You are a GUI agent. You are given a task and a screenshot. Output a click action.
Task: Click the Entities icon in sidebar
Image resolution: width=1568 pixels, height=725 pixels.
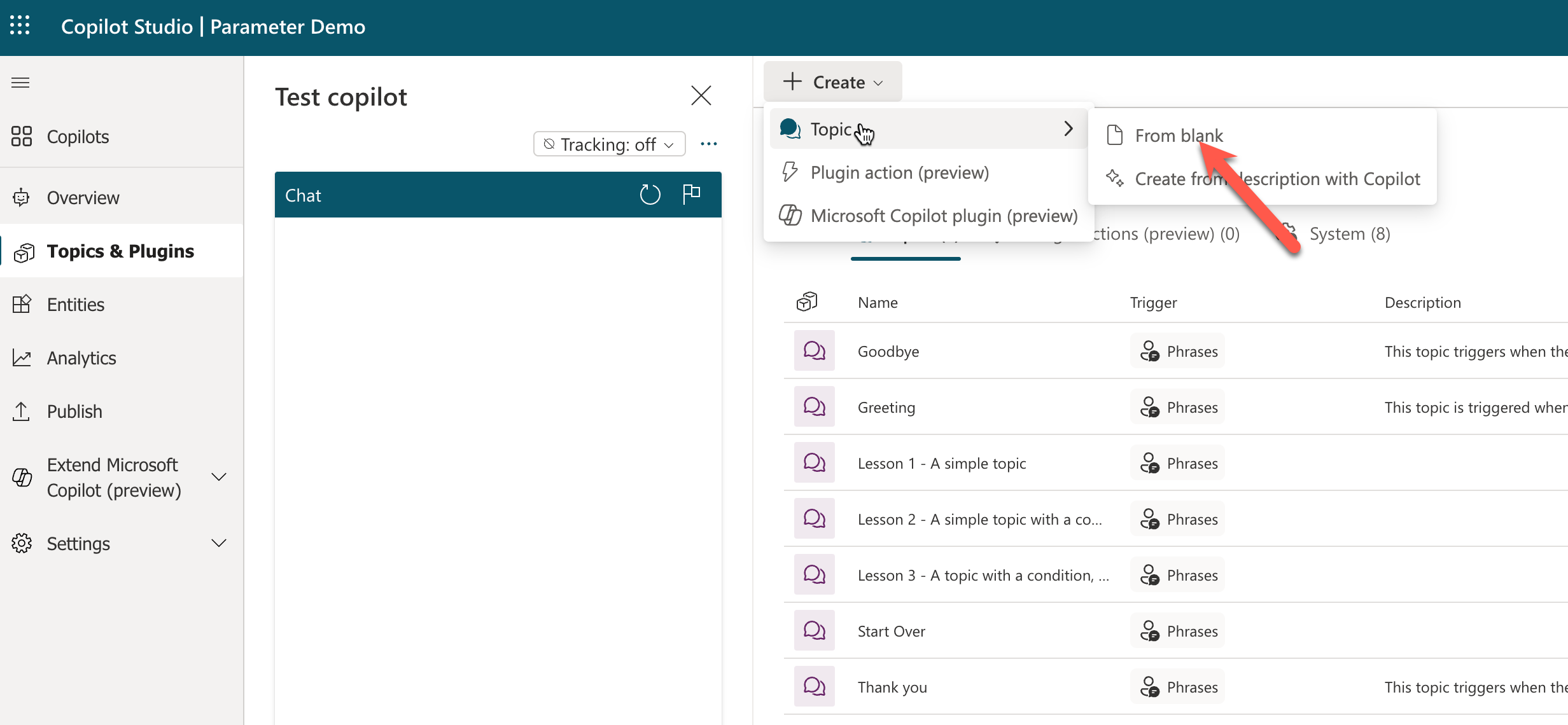22,304
